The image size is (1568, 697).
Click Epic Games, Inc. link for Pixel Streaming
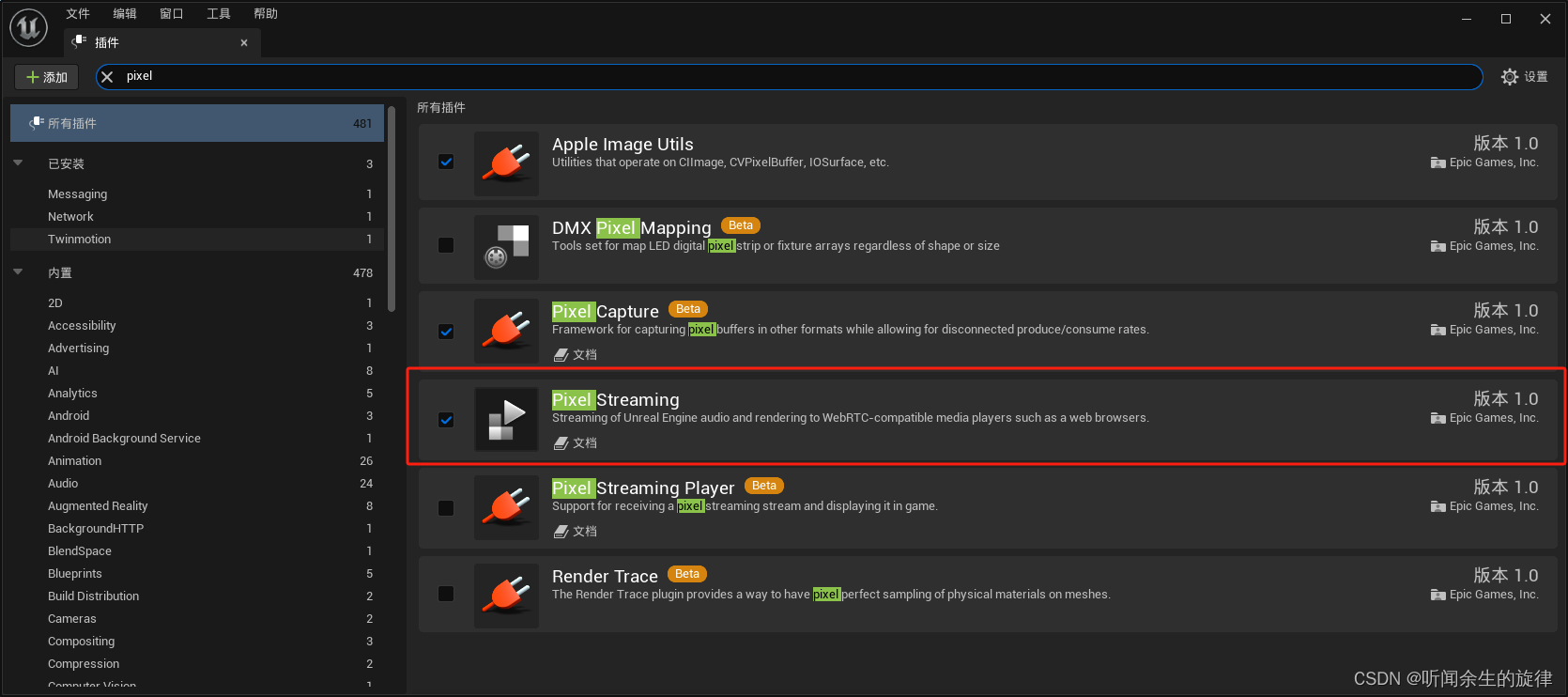click(x=1494, y=418)
